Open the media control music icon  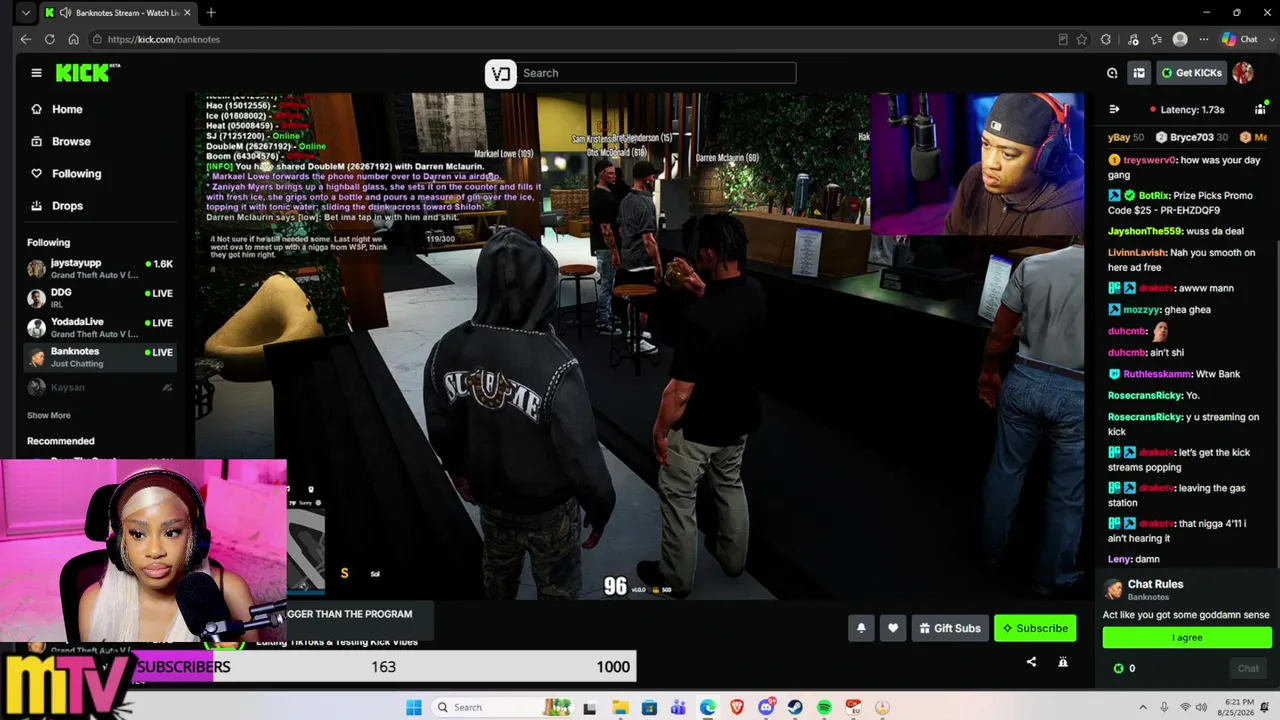point(1133,39)
